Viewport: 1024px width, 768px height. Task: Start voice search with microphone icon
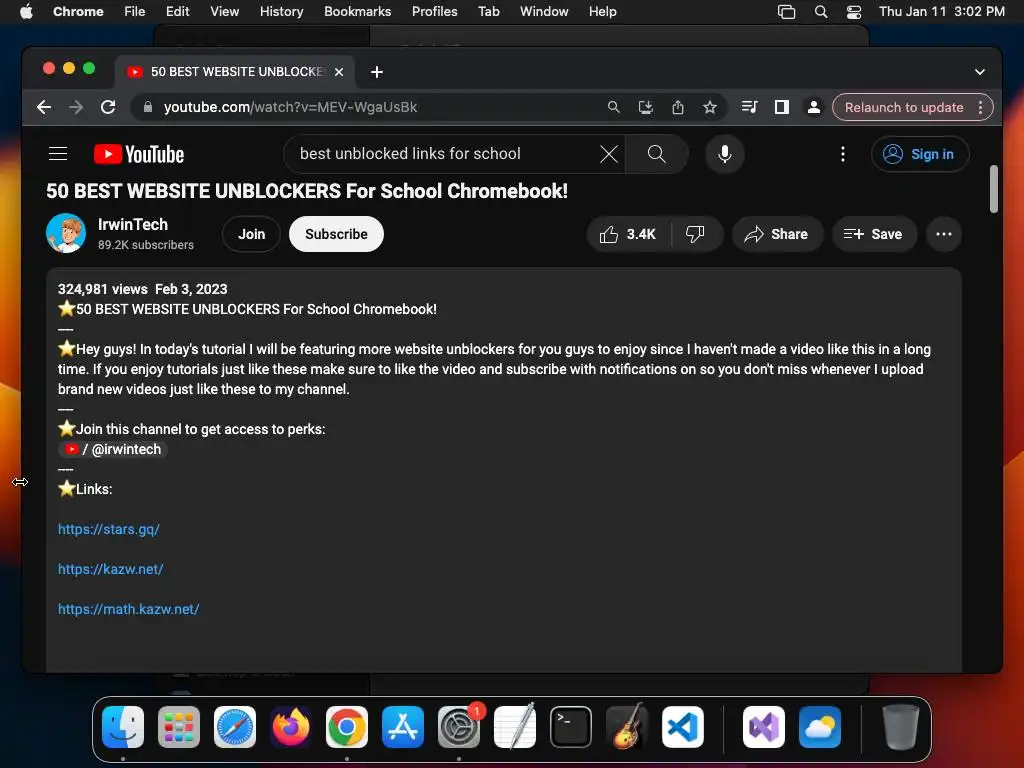click(x=724, y=154)
